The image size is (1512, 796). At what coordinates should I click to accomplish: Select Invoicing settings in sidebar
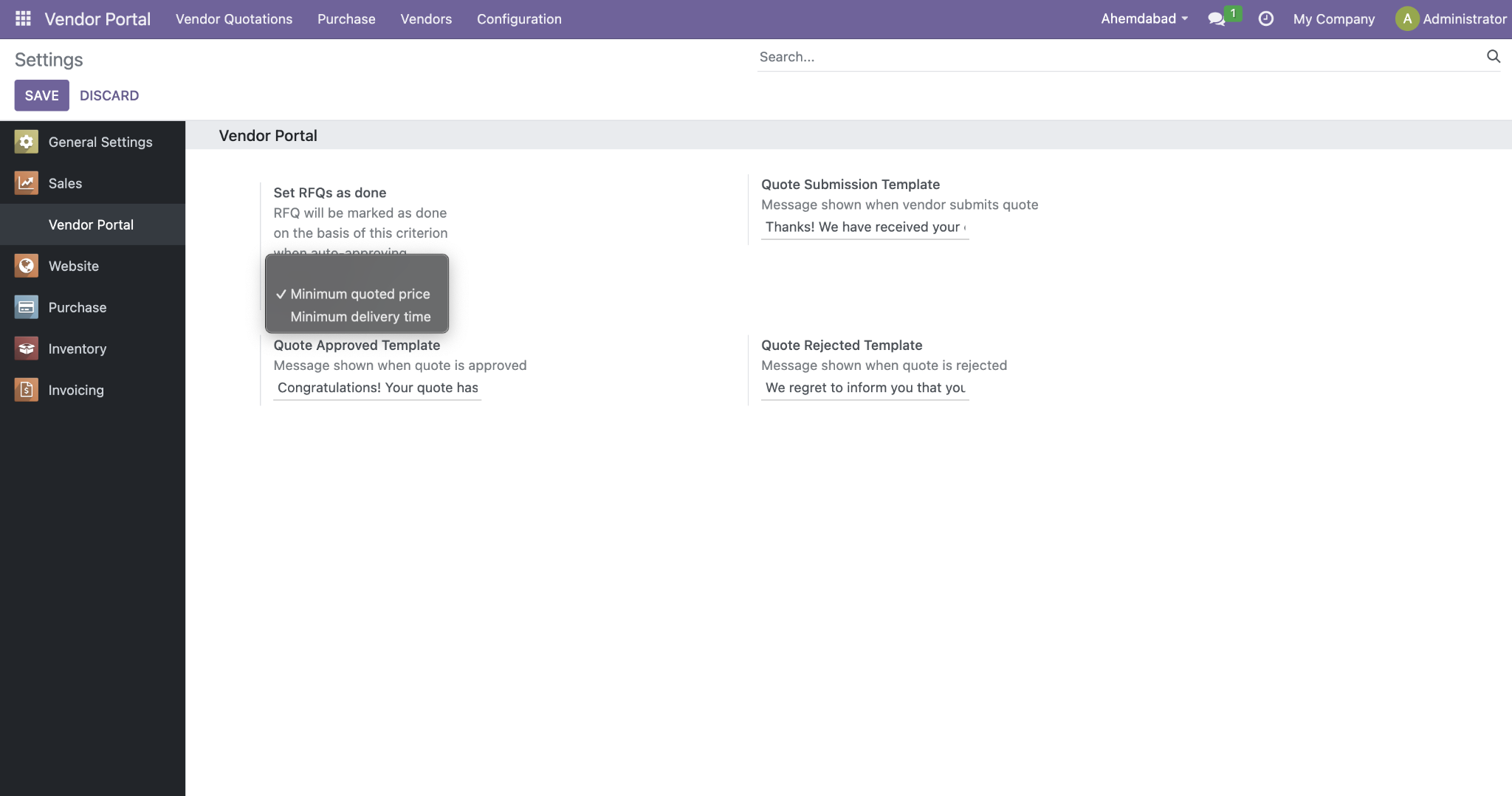pos(92,390)
